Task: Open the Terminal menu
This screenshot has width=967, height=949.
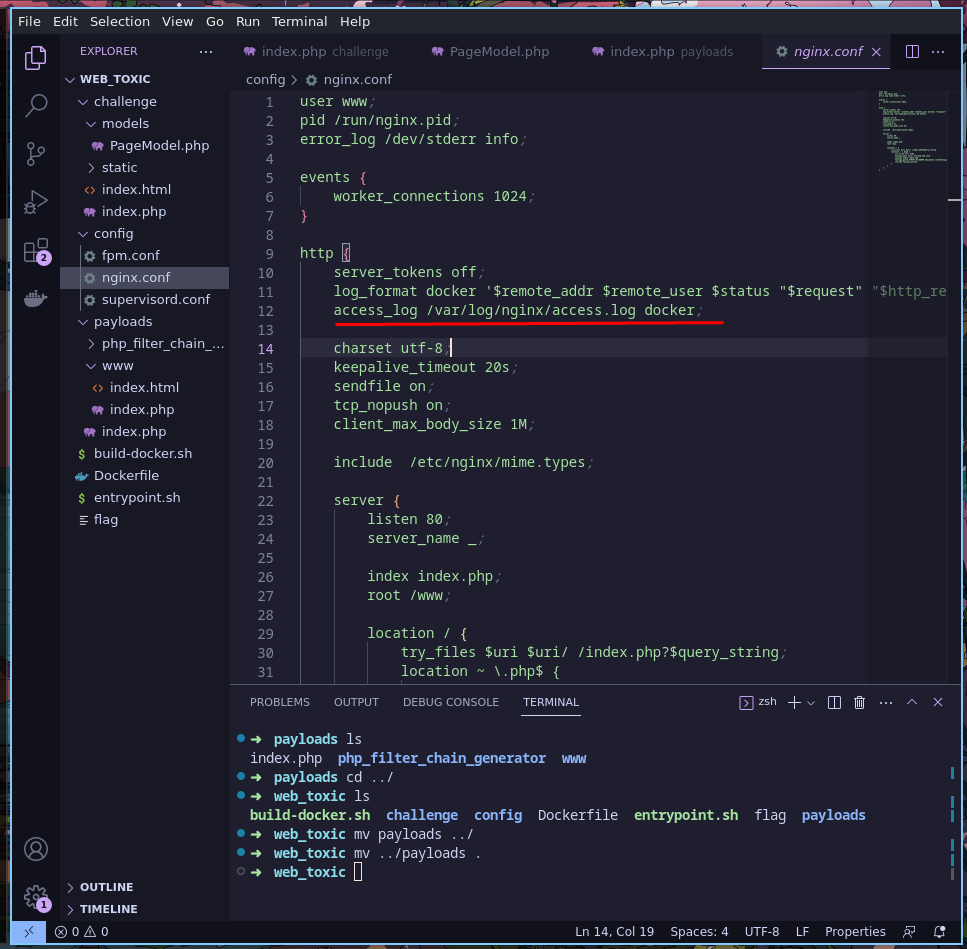Action: tap(300, 21)
